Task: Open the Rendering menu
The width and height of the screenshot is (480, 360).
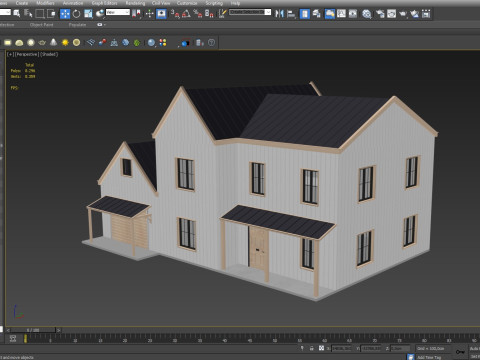Action: coord(135,3)
